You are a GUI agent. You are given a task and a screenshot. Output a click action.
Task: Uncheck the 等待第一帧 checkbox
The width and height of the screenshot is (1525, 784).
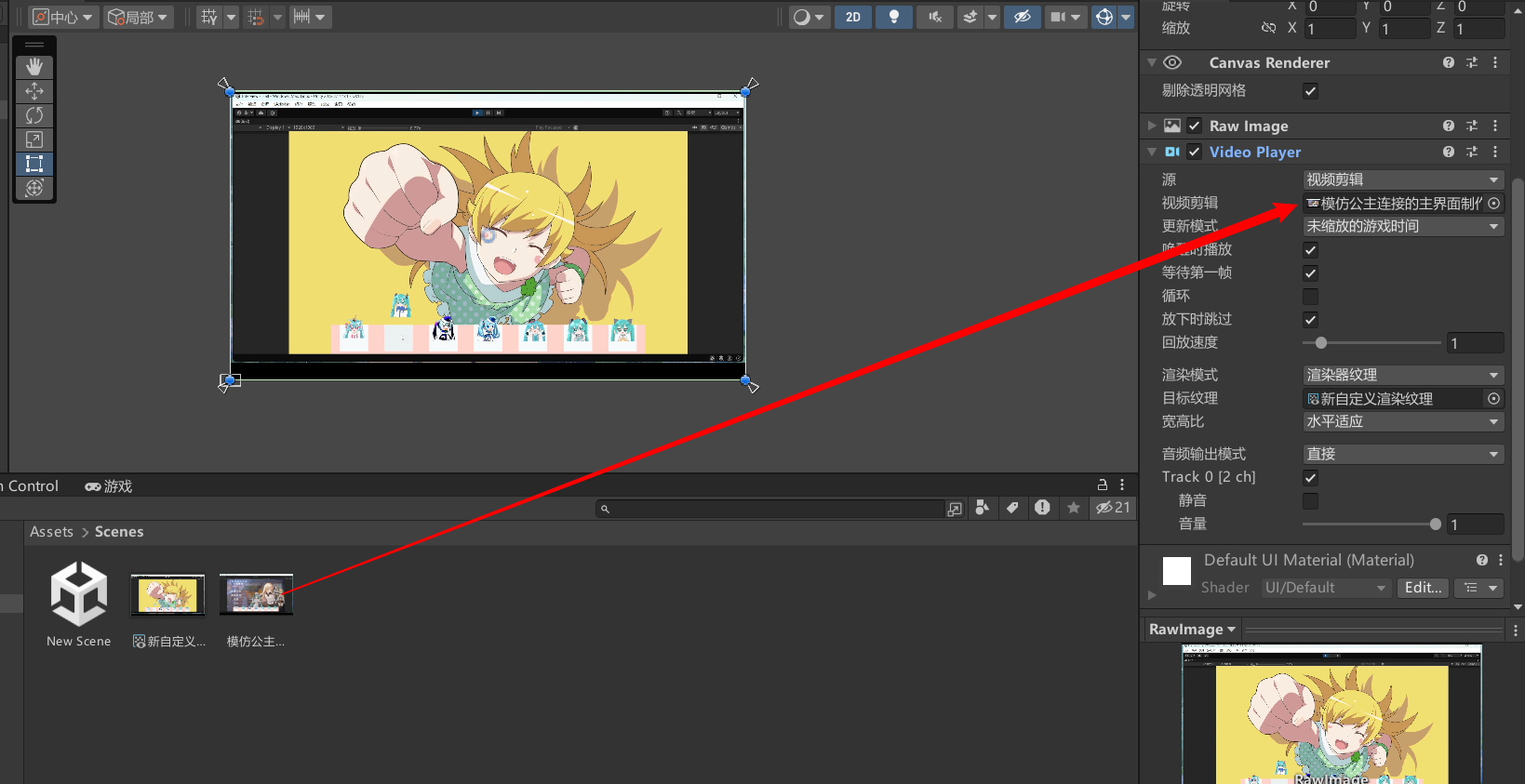click(x=1310, y=273)
